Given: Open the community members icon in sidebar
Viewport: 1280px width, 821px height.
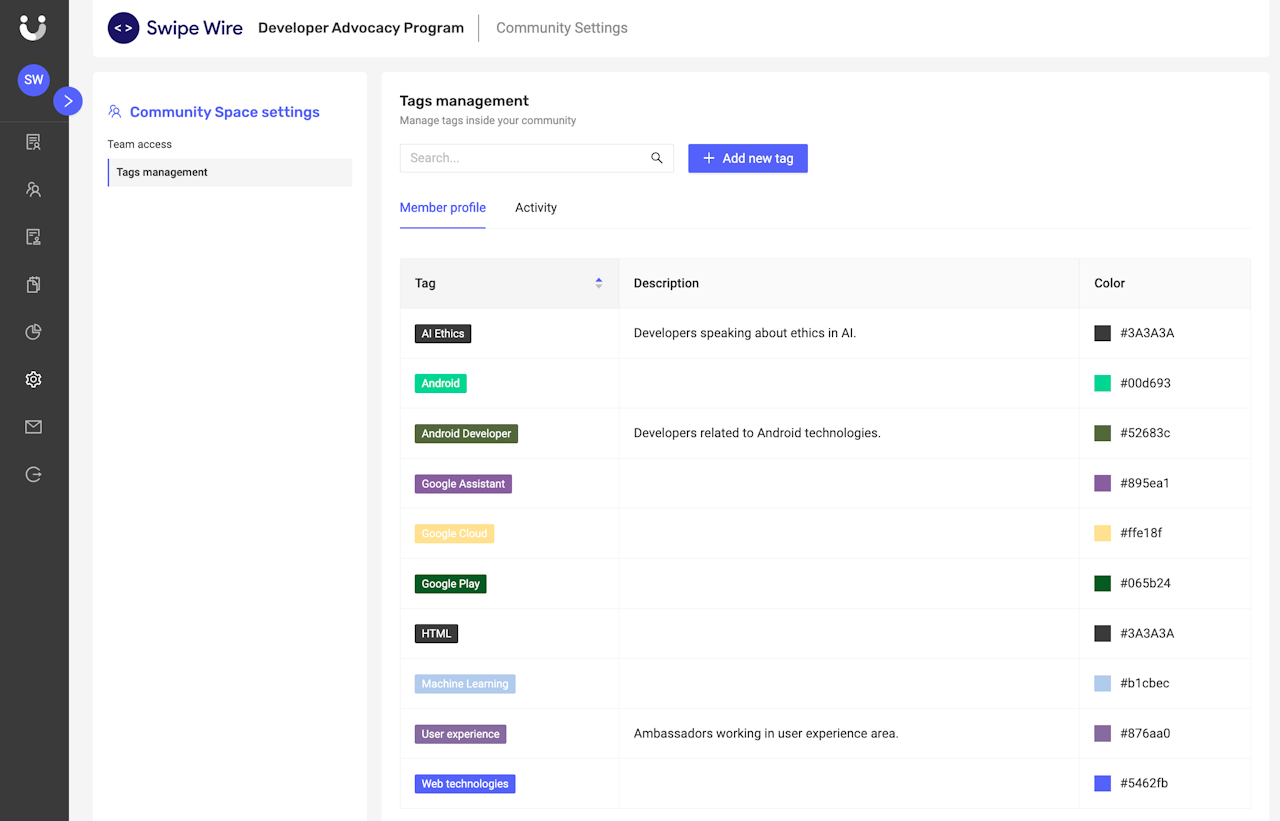Looking at the screenshot, I should coord(33,189).
